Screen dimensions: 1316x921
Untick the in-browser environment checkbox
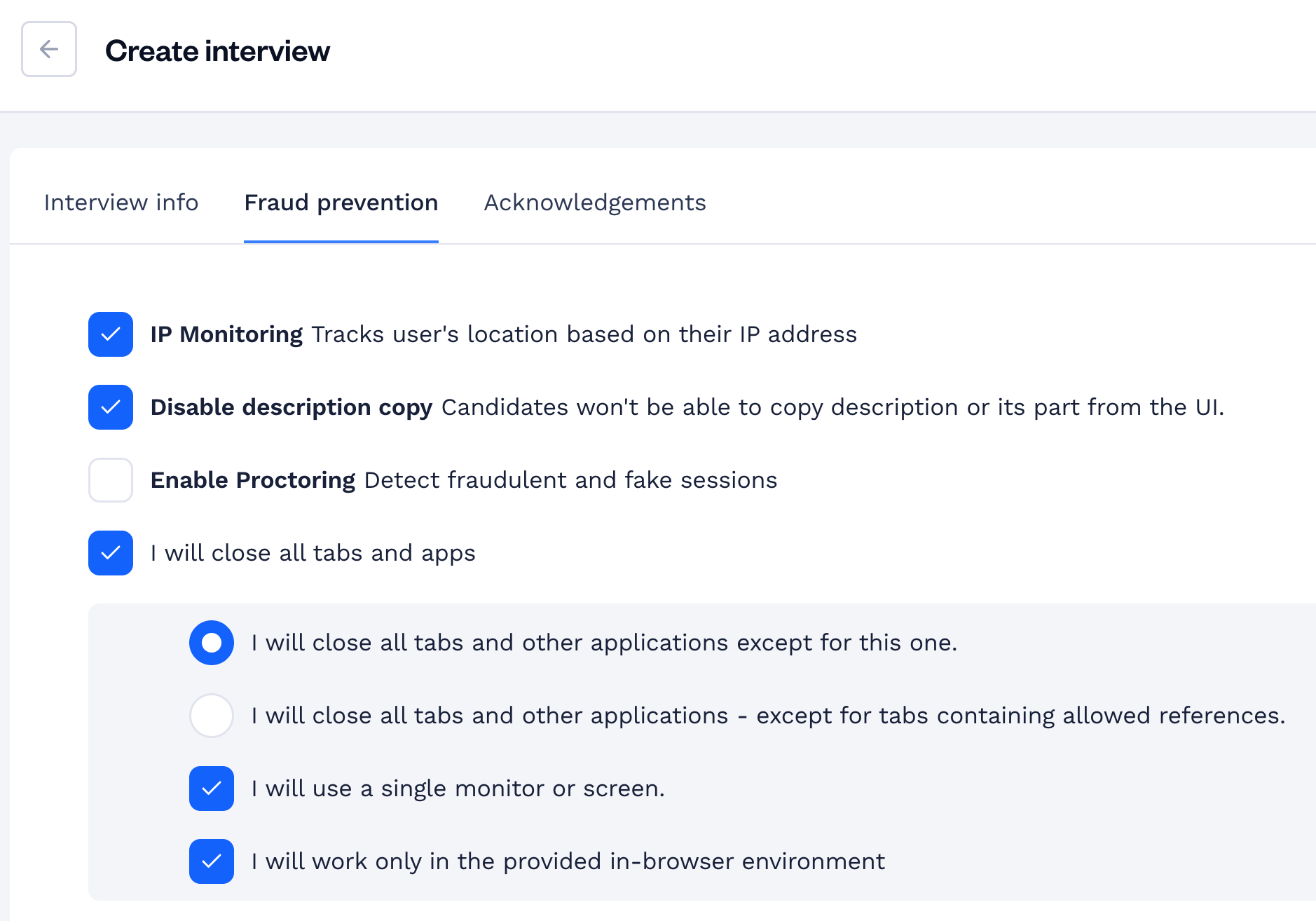pyautogui.click(x=212, y=861)
